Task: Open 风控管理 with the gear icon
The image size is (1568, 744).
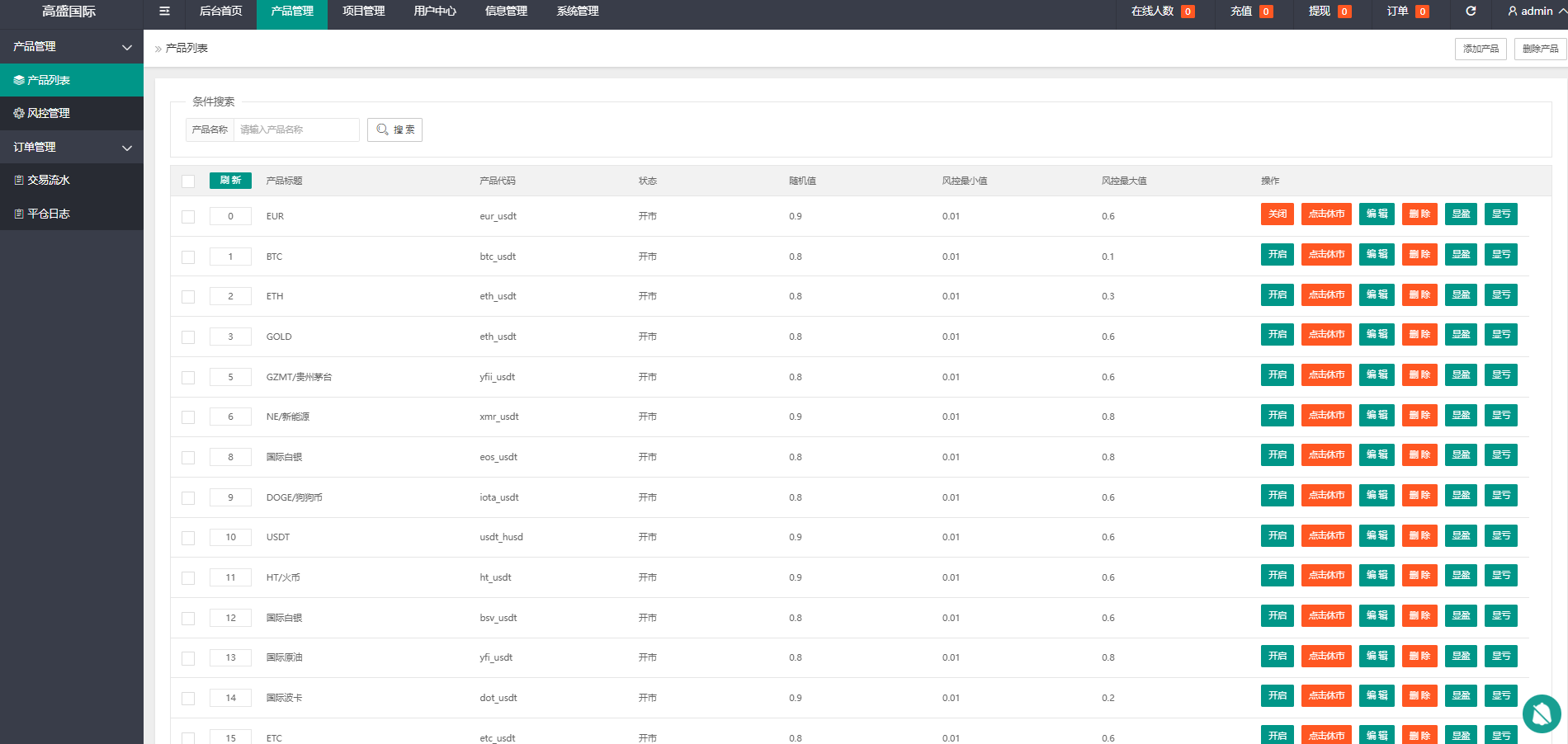Action: (x=72, y=113)
